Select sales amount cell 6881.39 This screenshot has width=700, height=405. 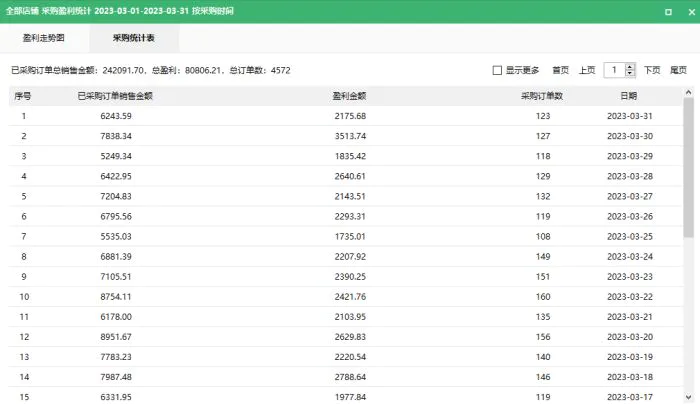pos(116,257)
